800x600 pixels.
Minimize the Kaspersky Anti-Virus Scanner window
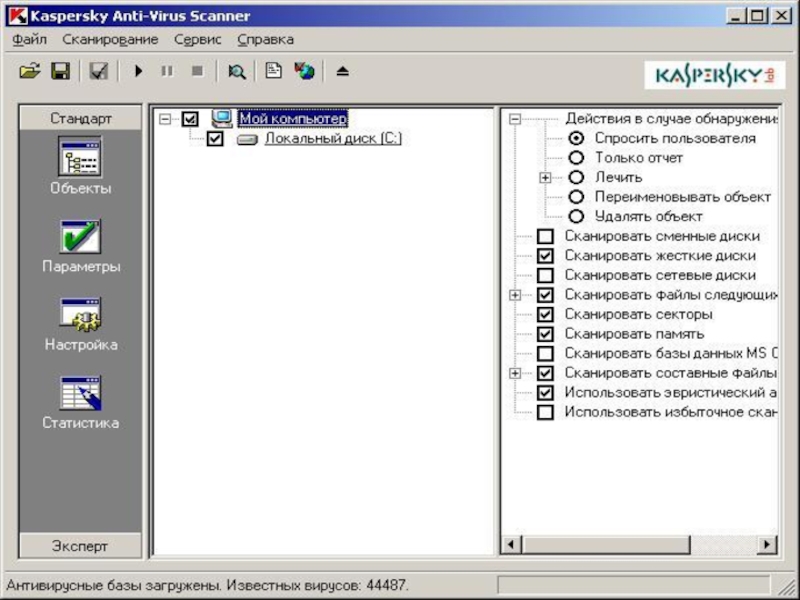coord(735,16)
